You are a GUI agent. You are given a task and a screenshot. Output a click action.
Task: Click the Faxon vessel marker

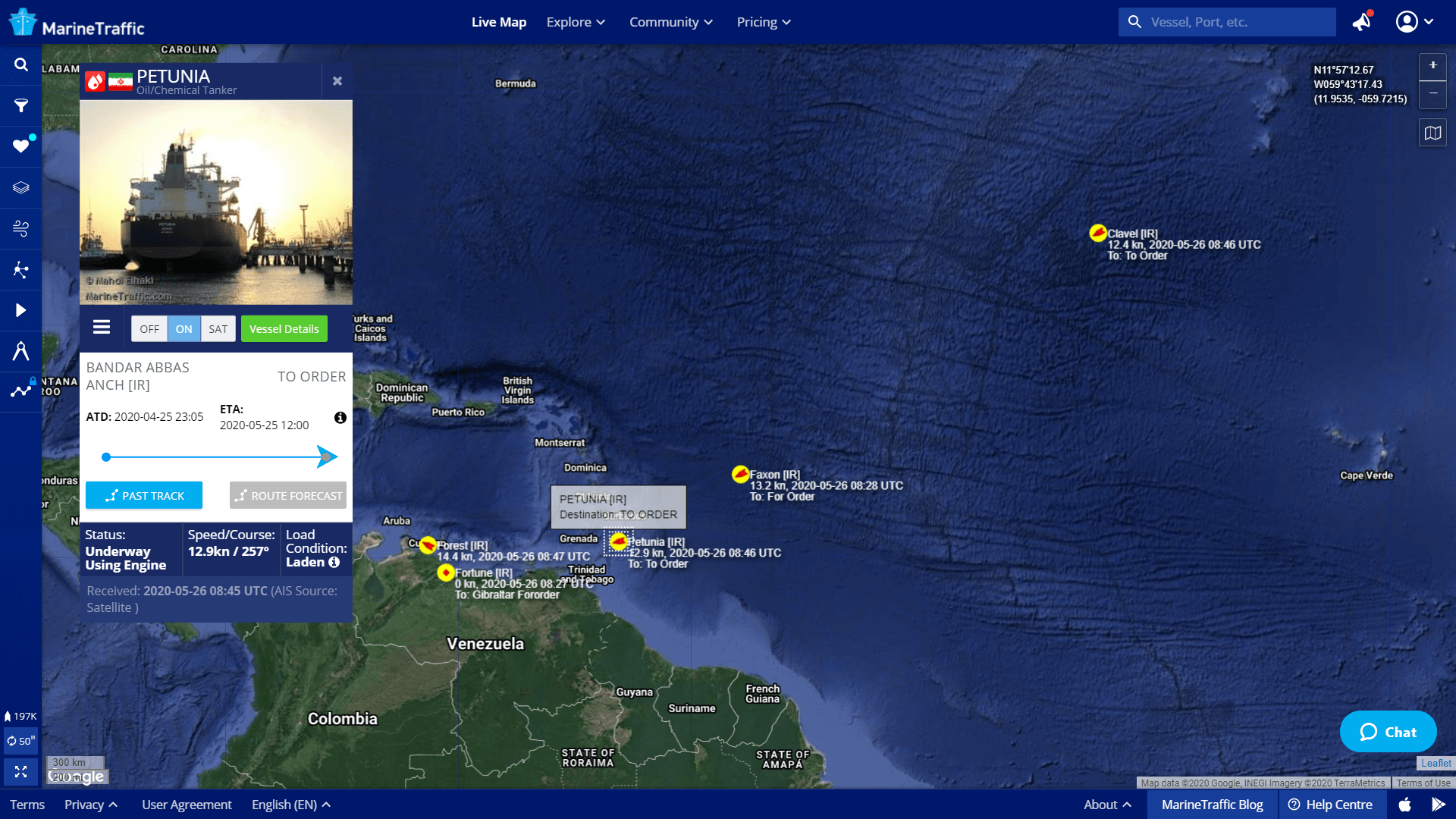741,474
